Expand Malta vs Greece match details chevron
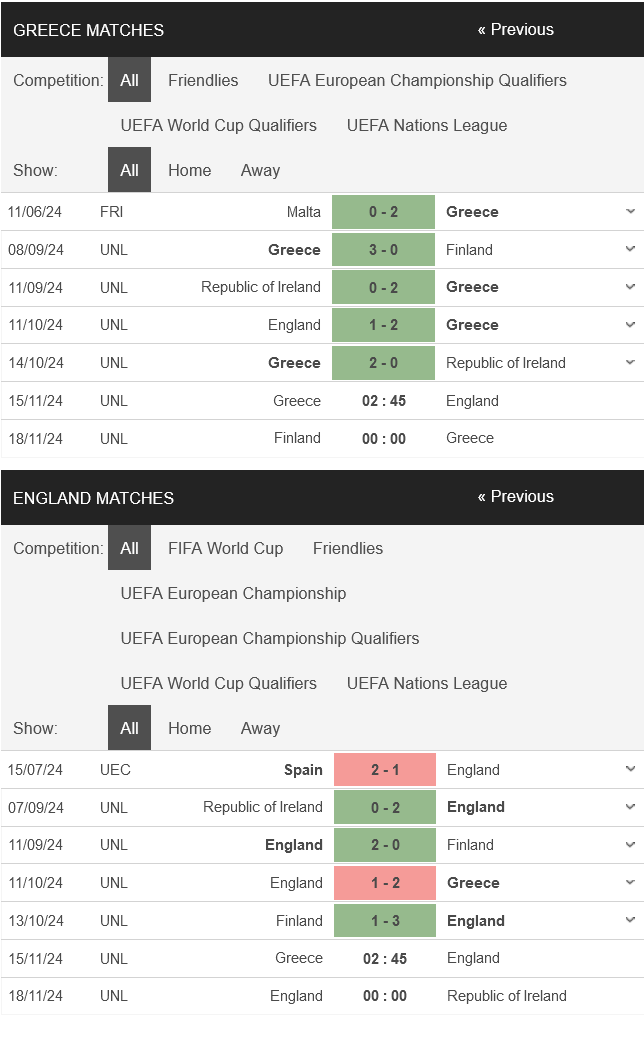Image resolution: width=644 pixels, height=1037 pixels. tap(629, 212)
